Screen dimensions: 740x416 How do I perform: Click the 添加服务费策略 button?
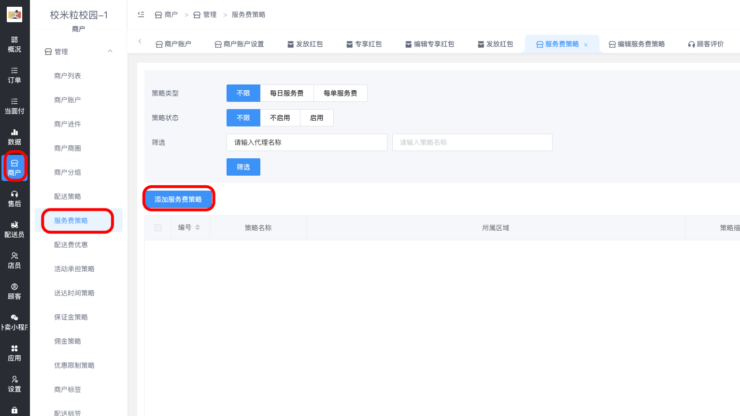coord(178,199)
